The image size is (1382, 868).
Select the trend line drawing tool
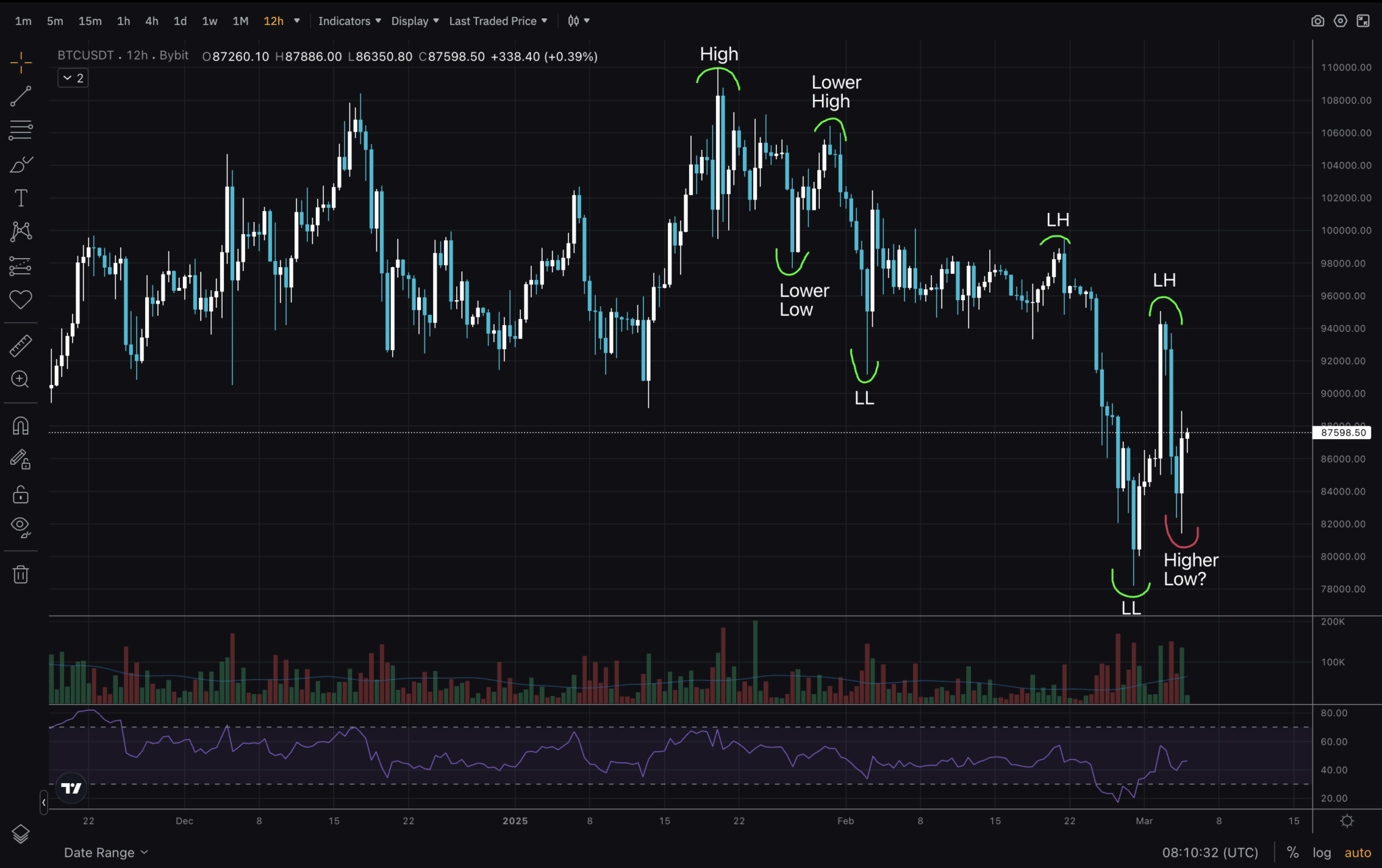[21, 96]
